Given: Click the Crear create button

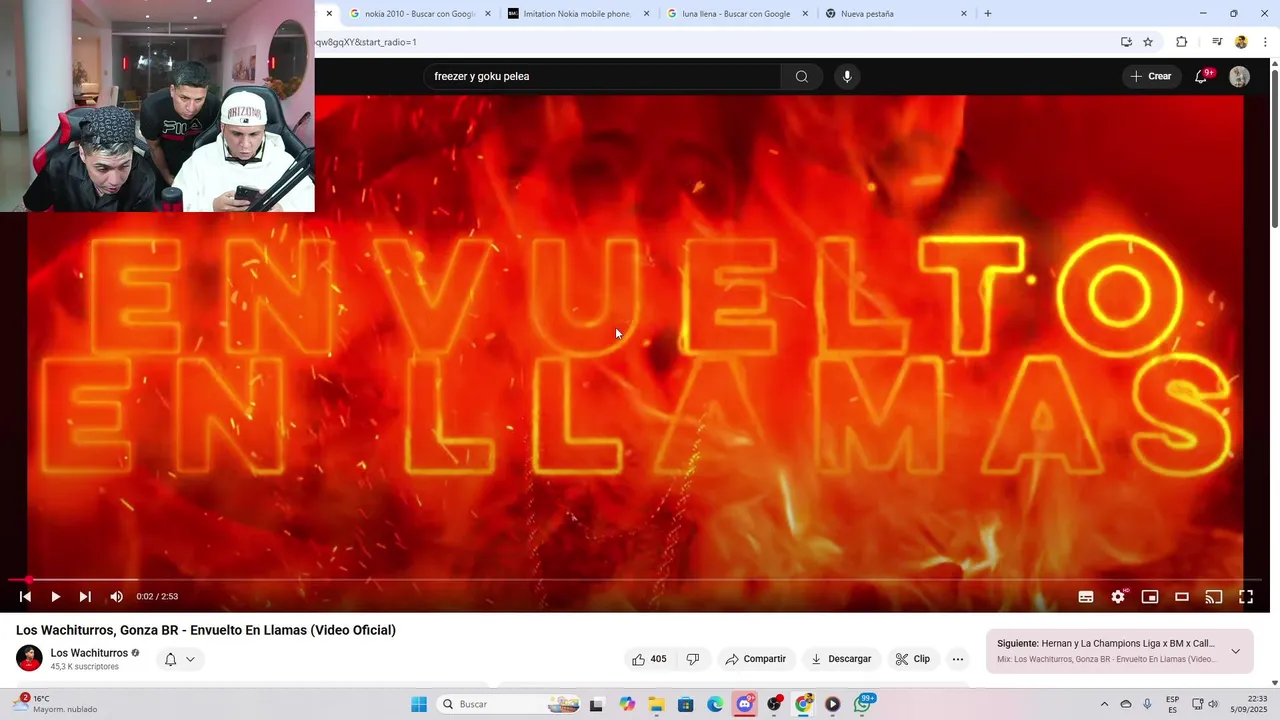Looking at the screenshot, I should point(1151,77).
